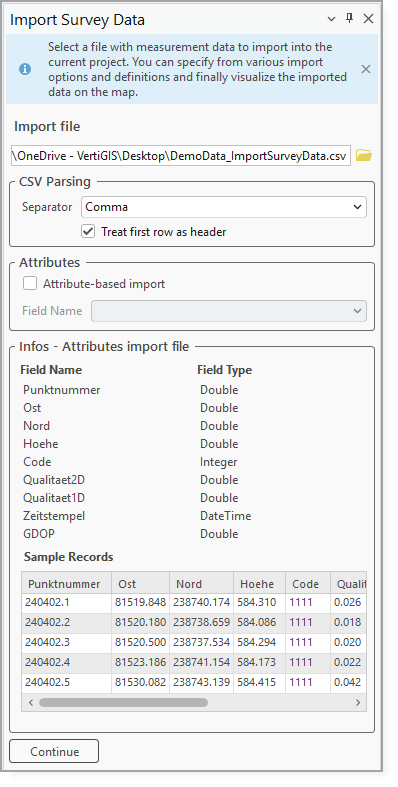
Task: Click the Nord value 238741.154
Action: [x=202, y=663]
